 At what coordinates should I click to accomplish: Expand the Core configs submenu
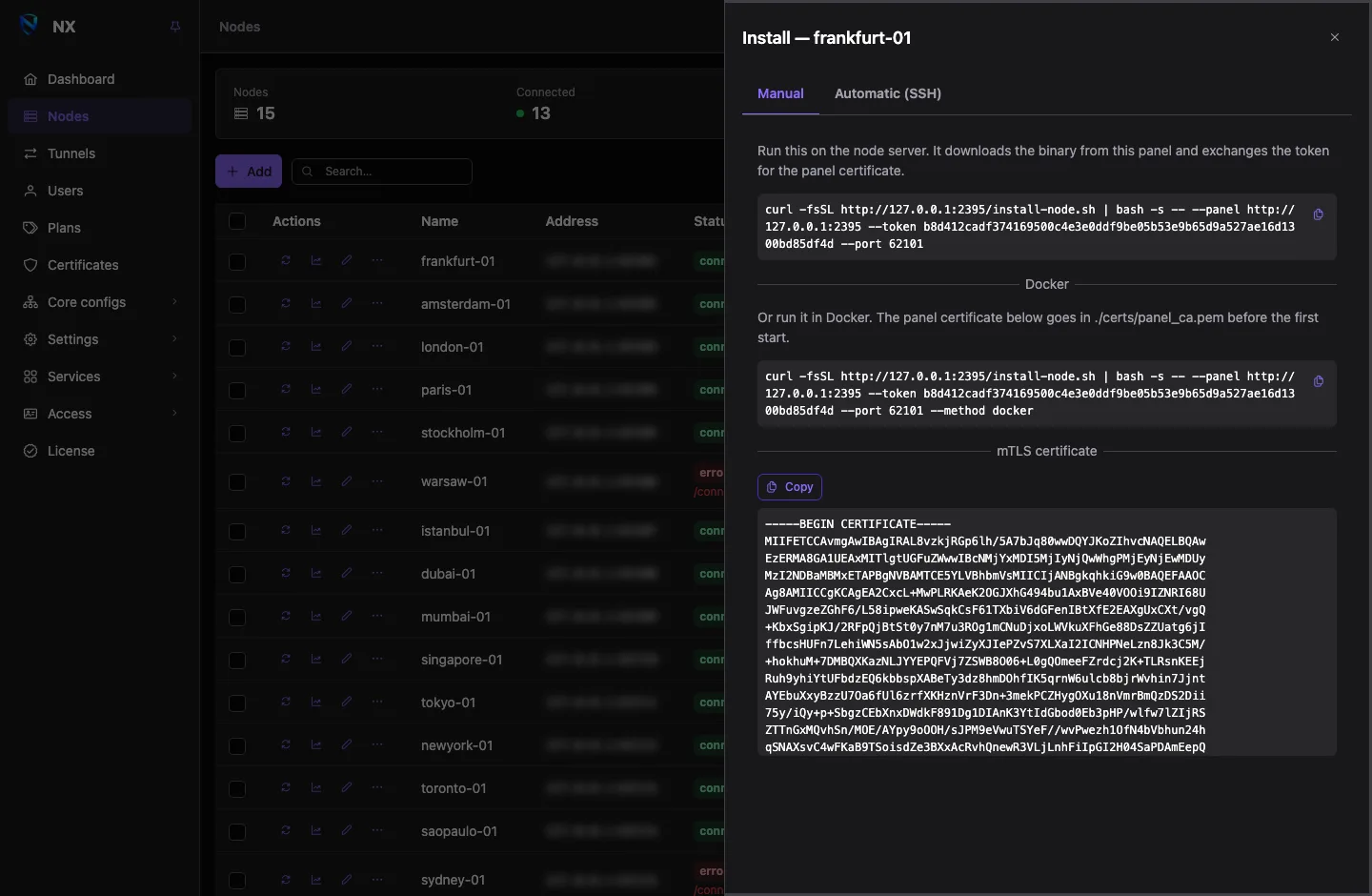tap(100, 302)
